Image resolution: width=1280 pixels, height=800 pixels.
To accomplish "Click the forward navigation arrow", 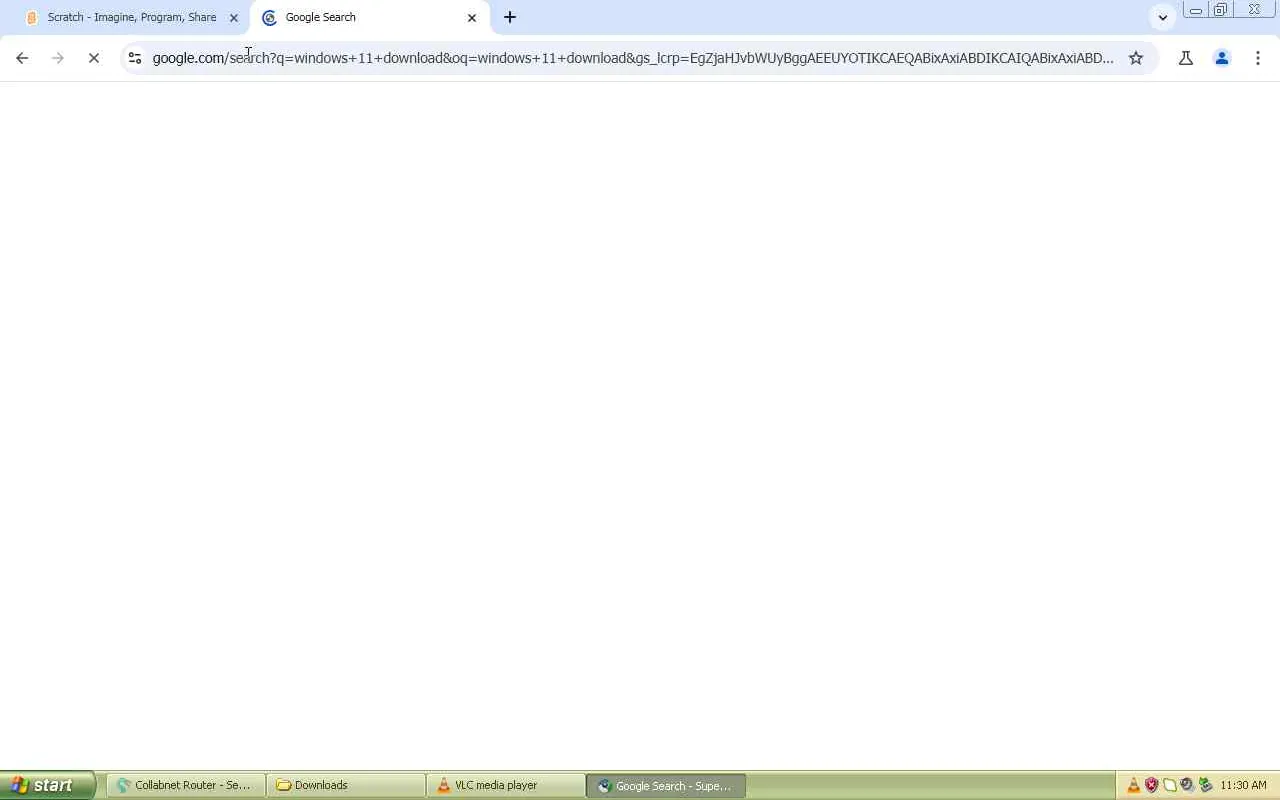I will click(58, 58).
